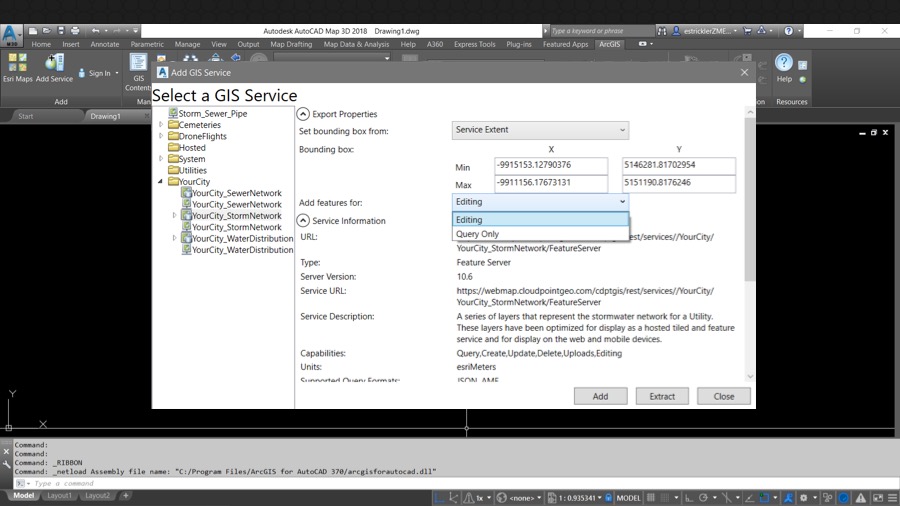
Task: Expand the DroneFlights folder
Action: tap(161, 136)
